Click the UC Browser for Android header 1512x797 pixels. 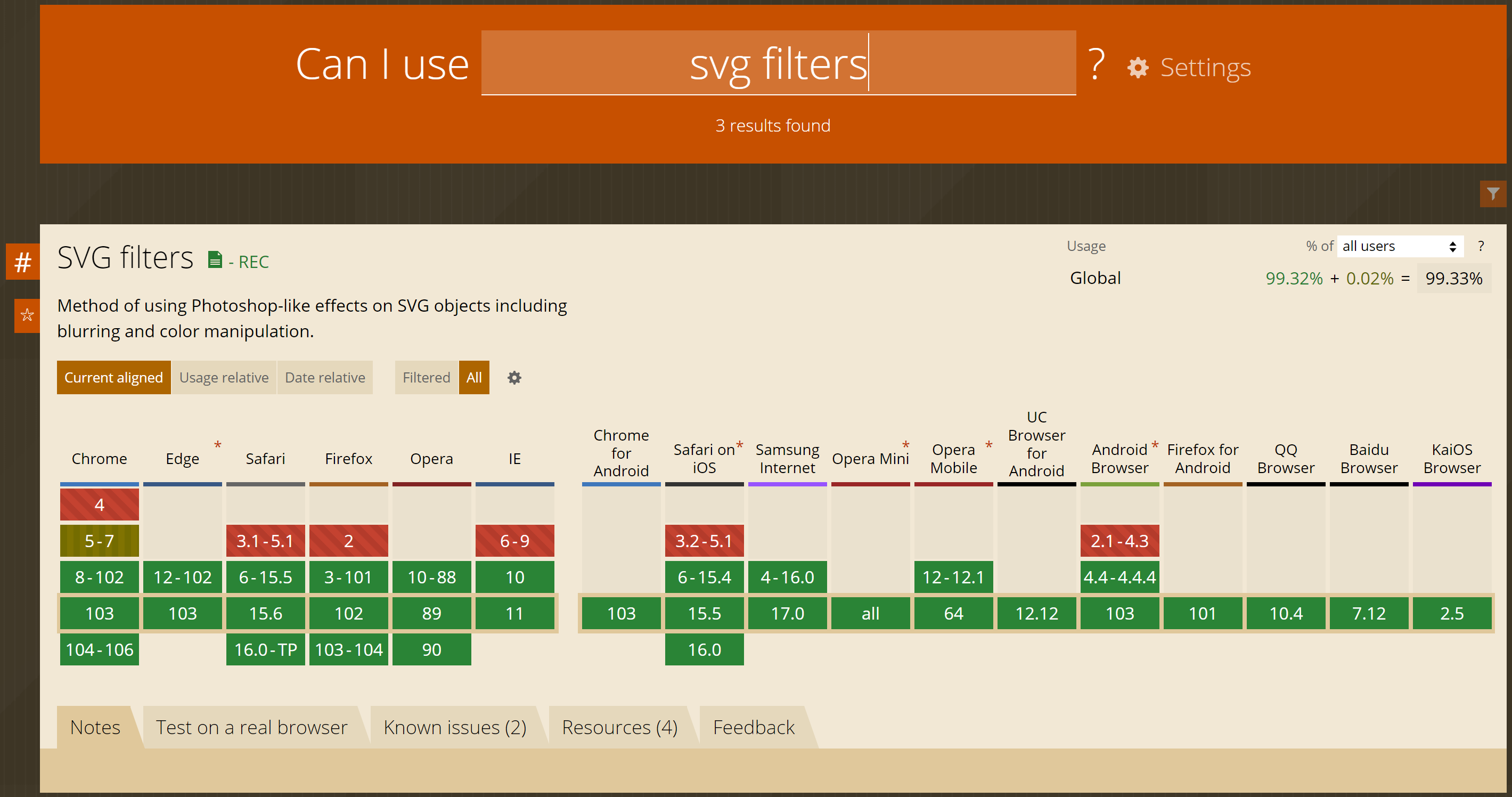pyautogui.click(x=1036, y=444)
